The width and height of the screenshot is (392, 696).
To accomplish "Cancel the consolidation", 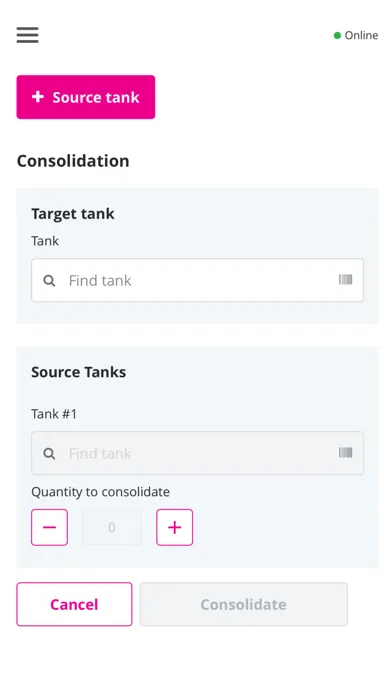I will click(x=74, y=604).
